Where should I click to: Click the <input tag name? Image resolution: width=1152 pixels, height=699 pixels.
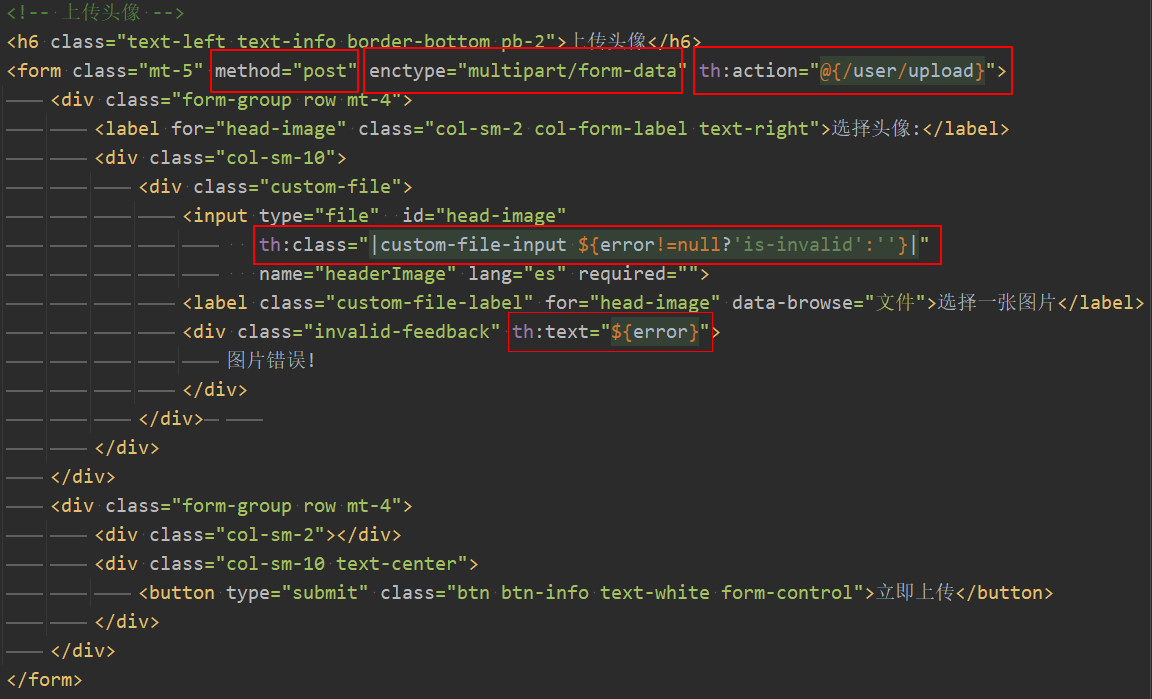215,215
